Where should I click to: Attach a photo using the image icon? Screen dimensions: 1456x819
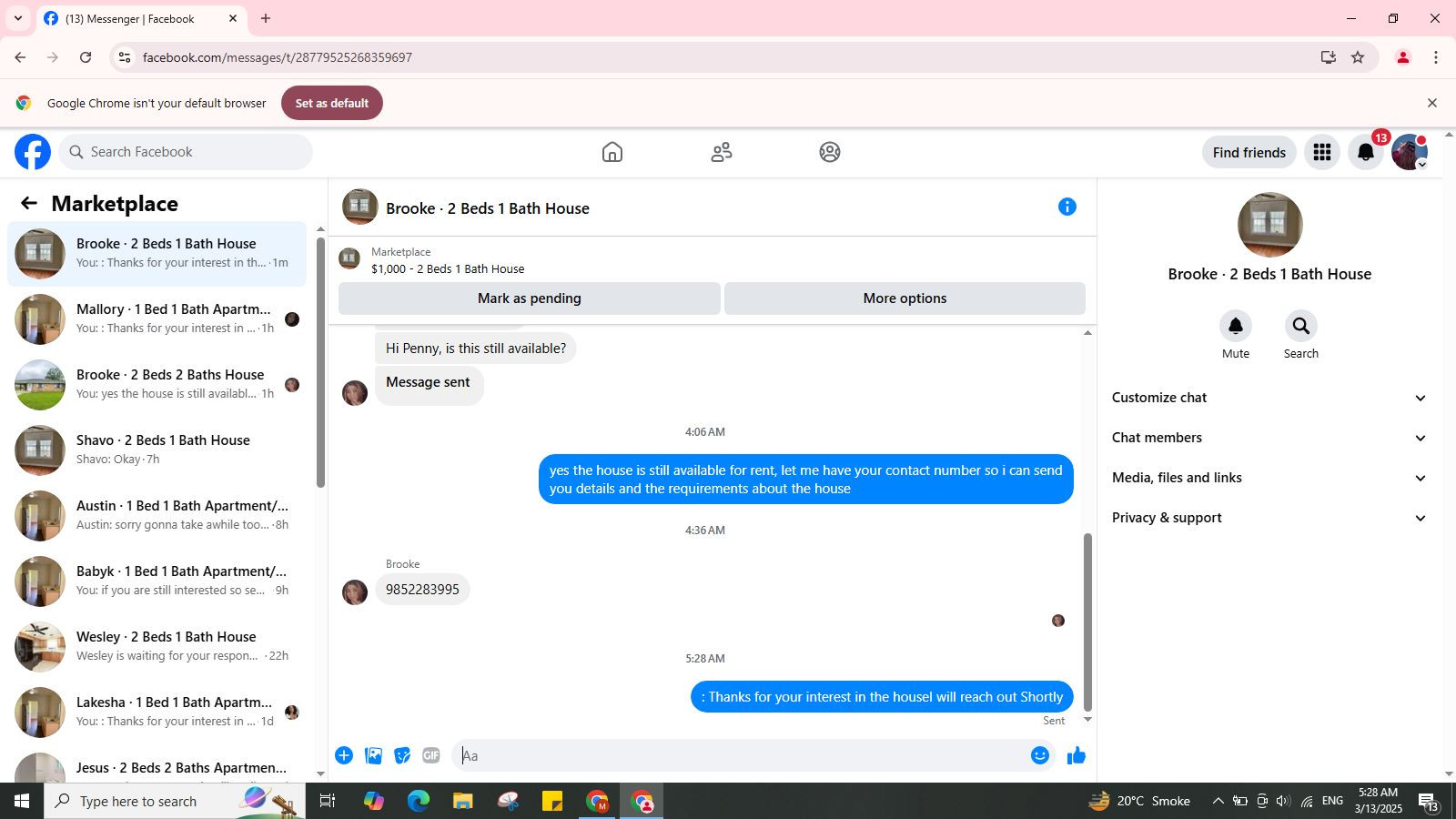[373, 755]
